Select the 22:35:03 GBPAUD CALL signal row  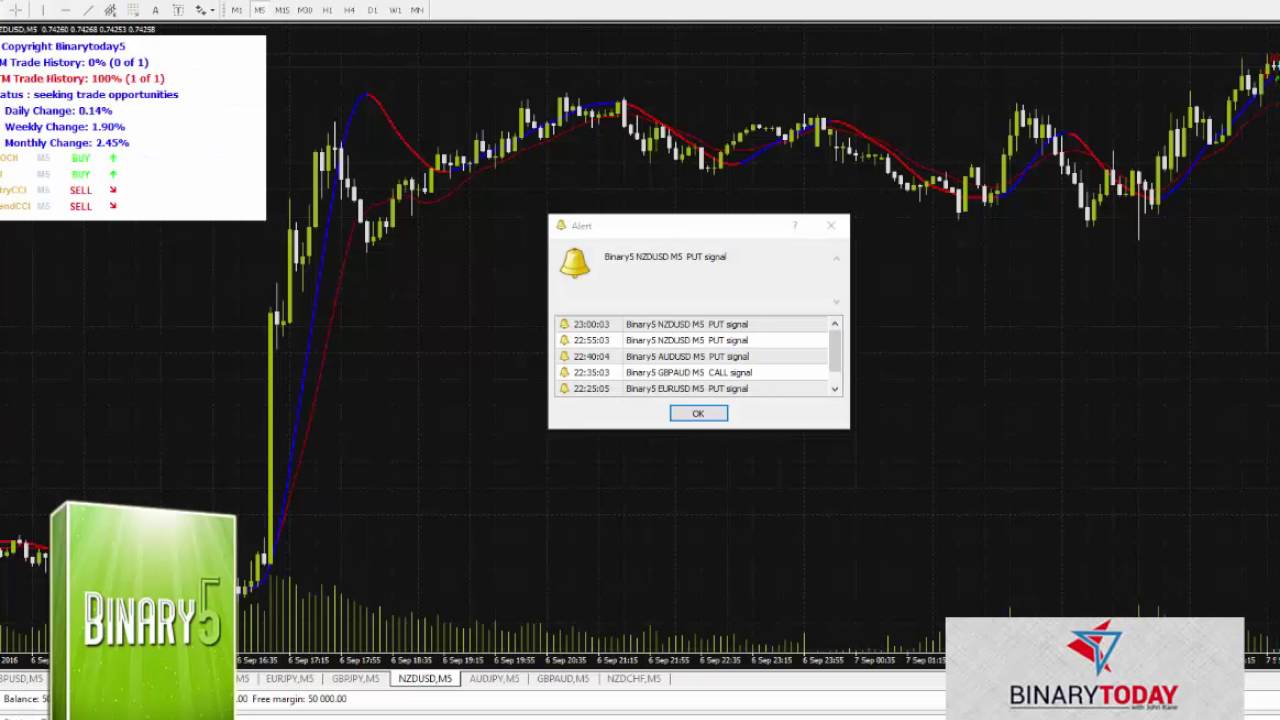pos(692,372)
